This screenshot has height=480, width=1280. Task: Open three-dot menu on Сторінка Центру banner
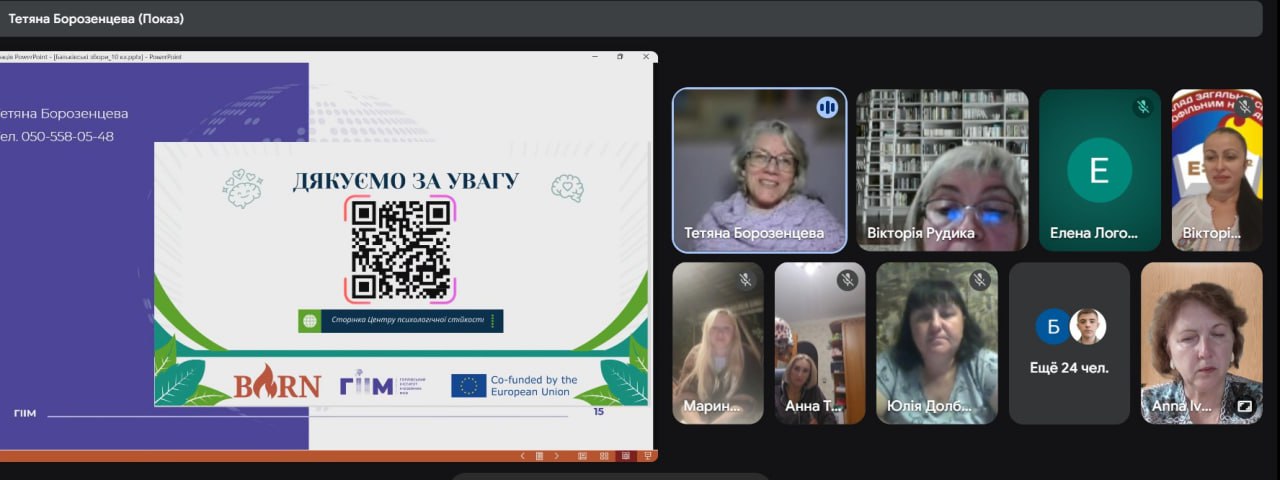491,321
